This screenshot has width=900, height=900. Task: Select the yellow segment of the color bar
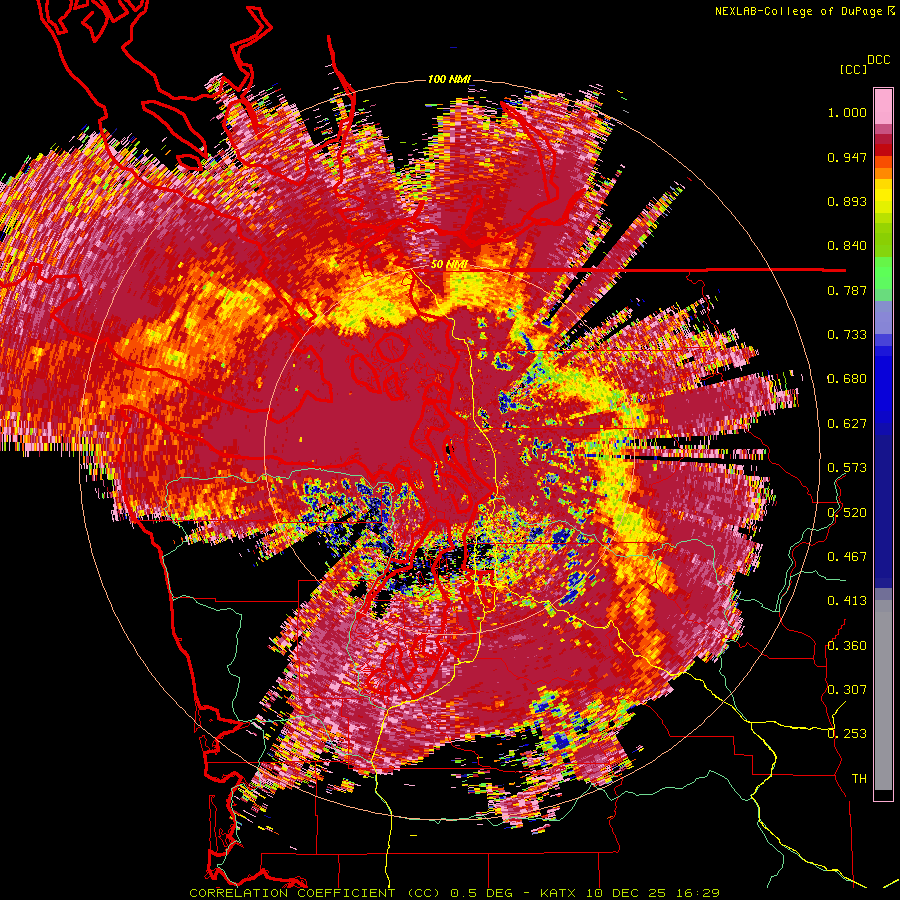[883, 197]
